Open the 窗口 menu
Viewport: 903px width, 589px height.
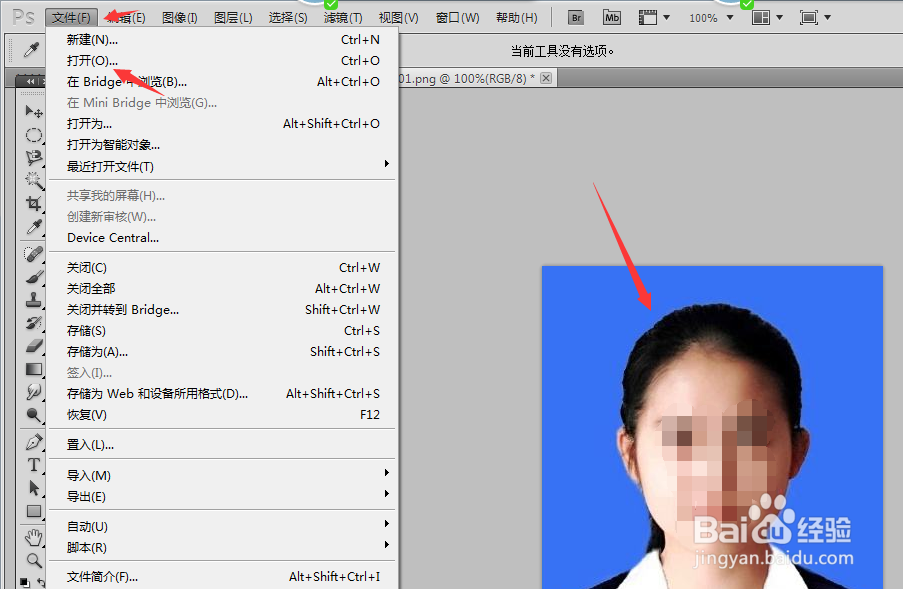point(456,16)
